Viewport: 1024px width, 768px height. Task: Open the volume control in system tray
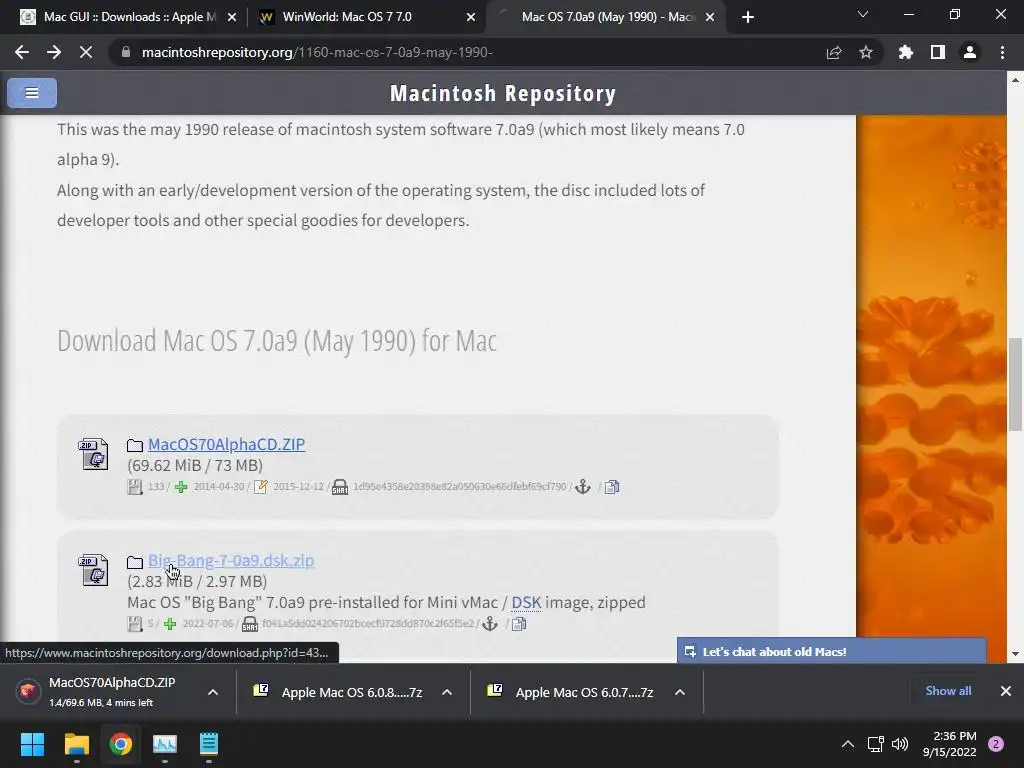coord(900,744)
